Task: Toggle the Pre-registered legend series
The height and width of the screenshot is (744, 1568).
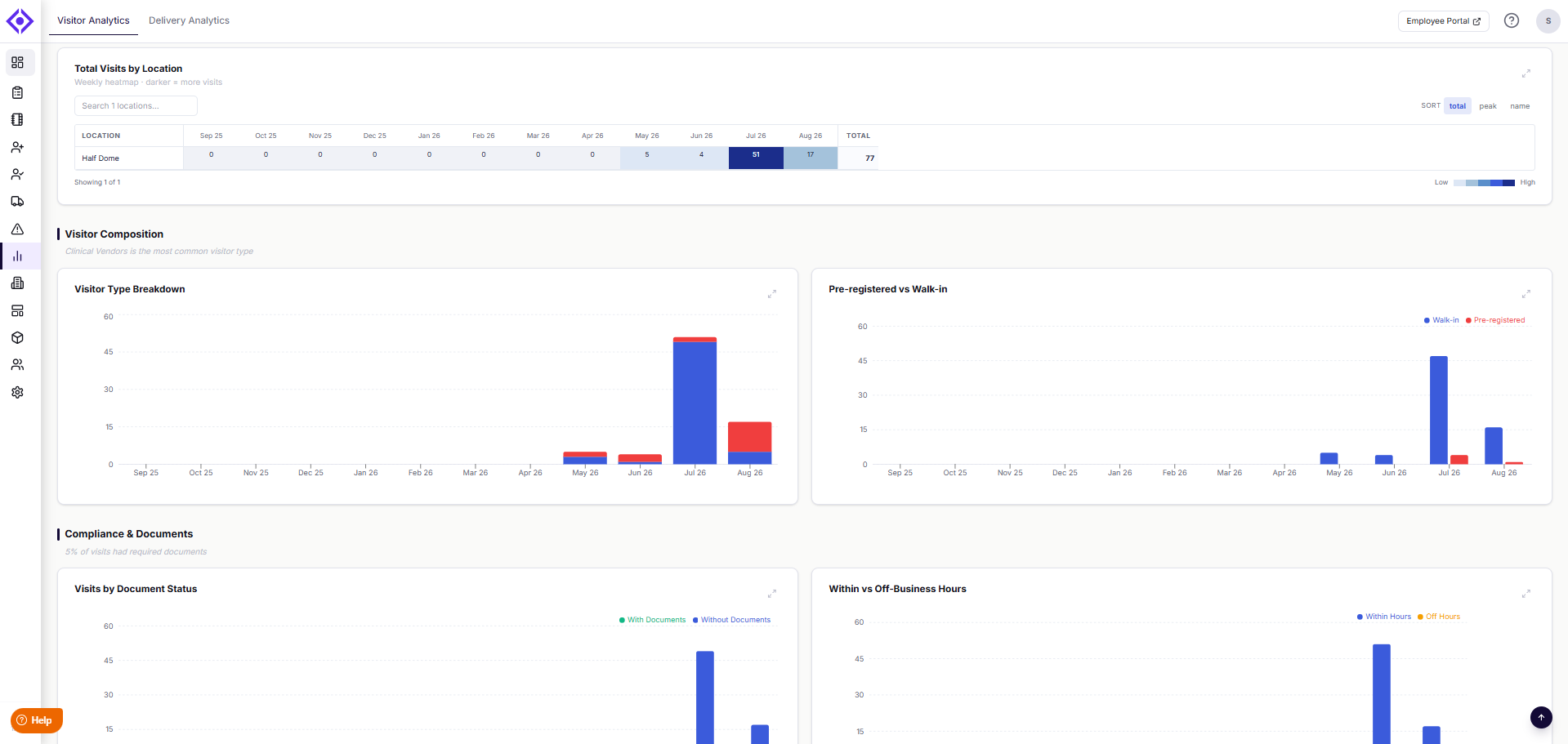Action: 1495,320
